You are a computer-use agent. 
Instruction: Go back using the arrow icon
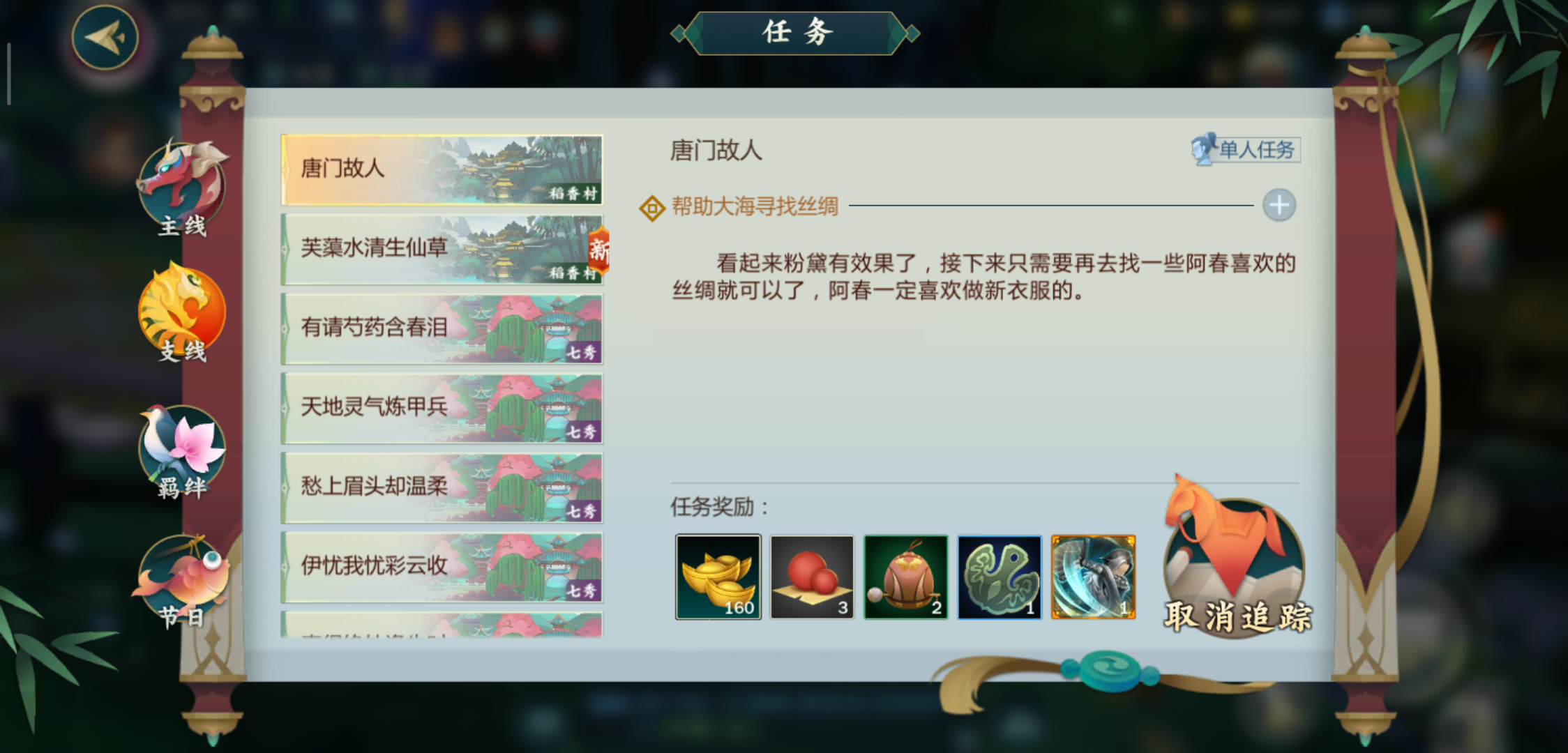coord(105,38)
